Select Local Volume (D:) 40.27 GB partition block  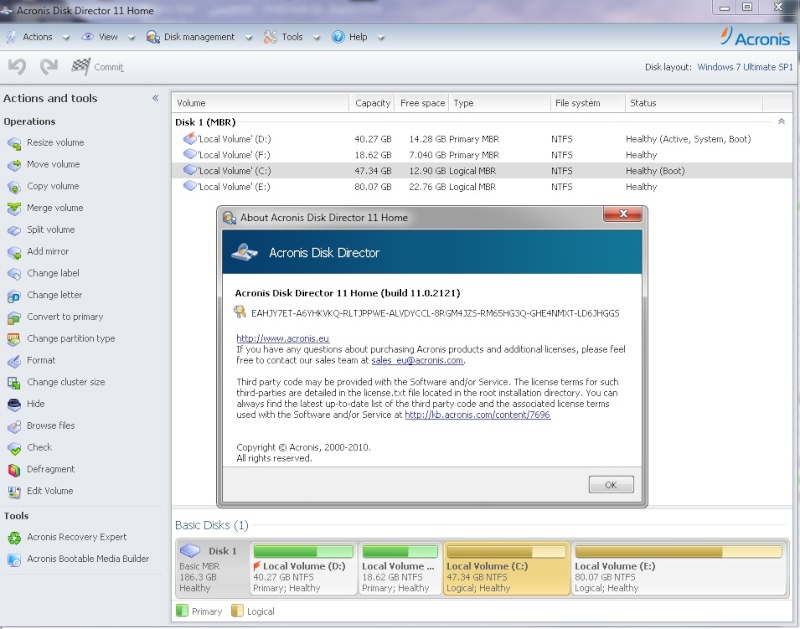click(x=304, y=569)
